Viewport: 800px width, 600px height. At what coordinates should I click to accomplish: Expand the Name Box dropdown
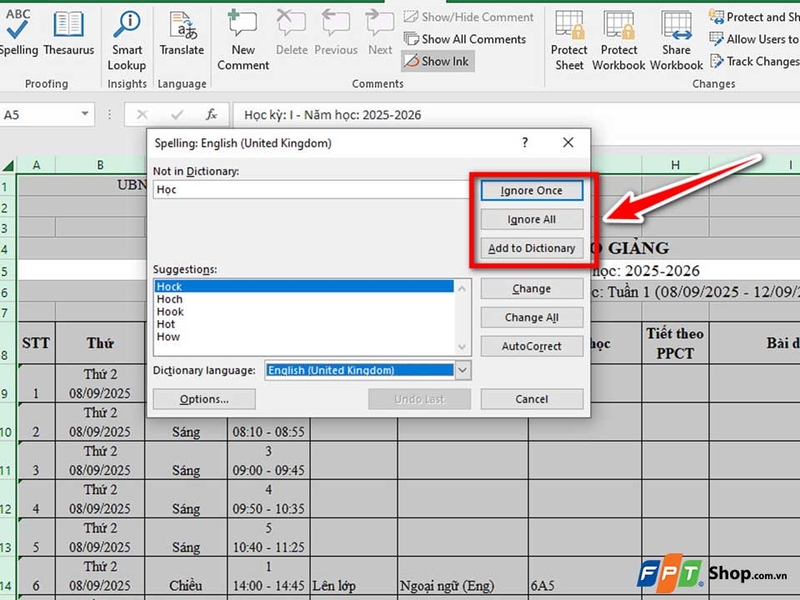[85, 114]
